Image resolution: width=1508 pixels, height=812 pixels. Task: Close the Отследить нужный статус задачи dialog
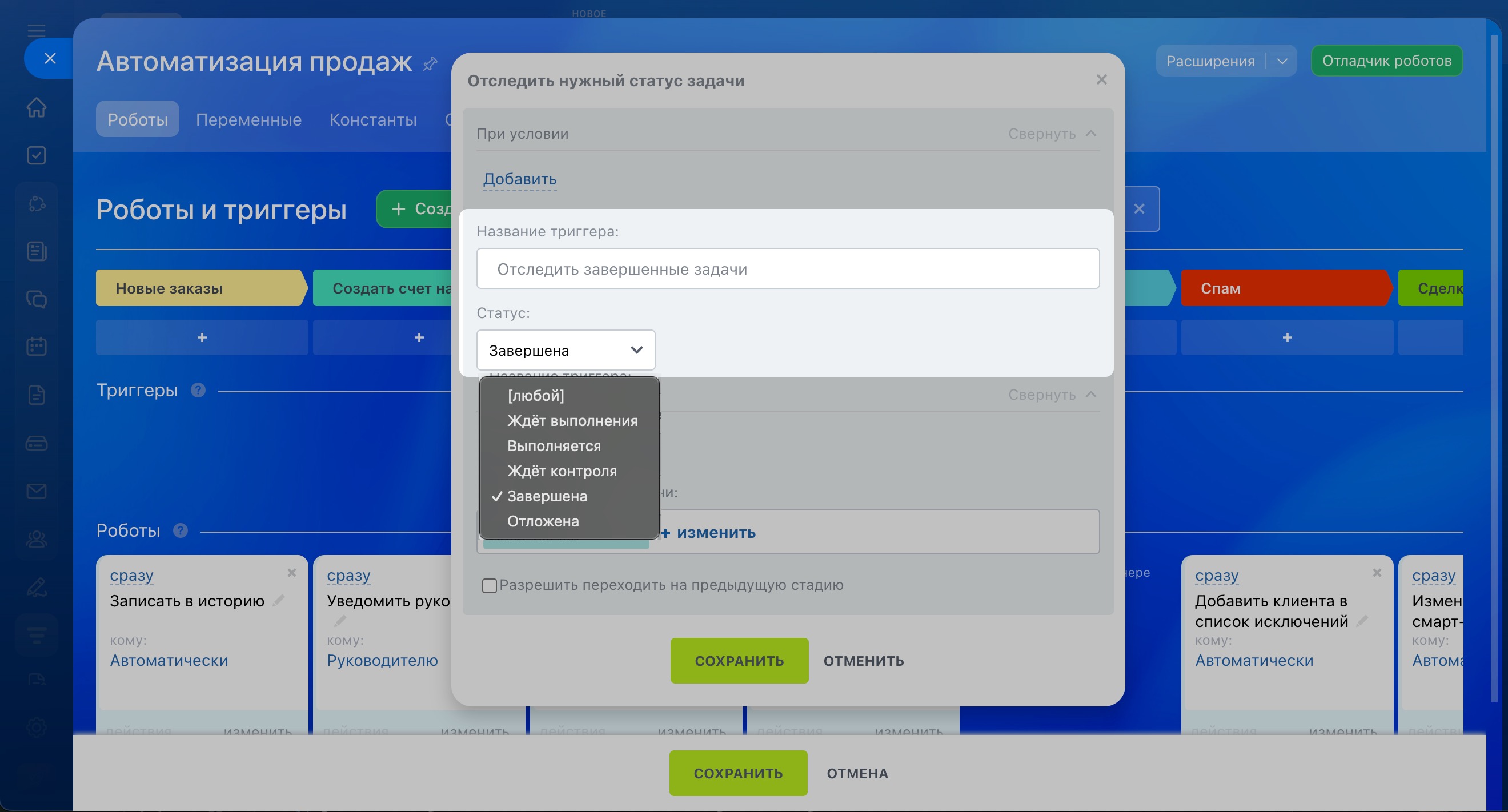pos(1101,79)
